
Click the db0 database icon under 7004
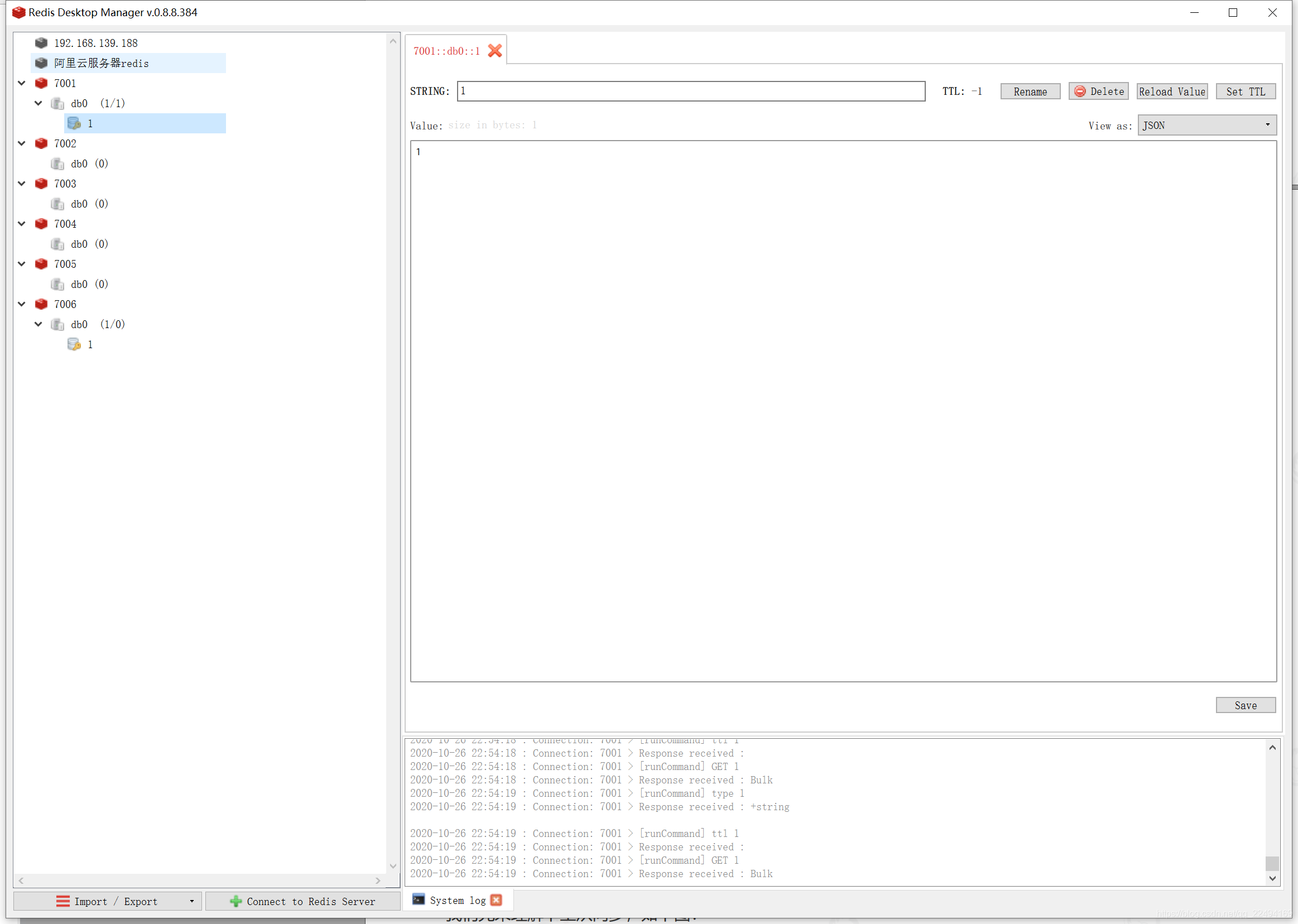click(57, 243)
